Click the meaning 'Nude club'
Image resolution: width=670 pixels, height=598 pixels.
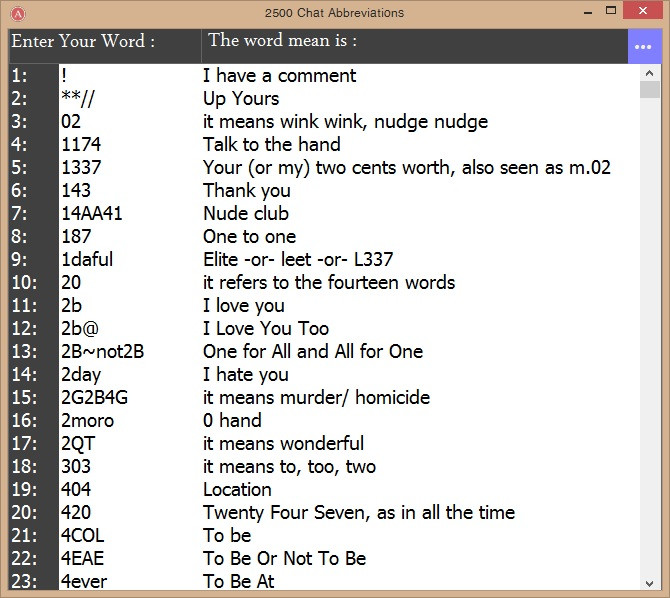coord(246,214)
